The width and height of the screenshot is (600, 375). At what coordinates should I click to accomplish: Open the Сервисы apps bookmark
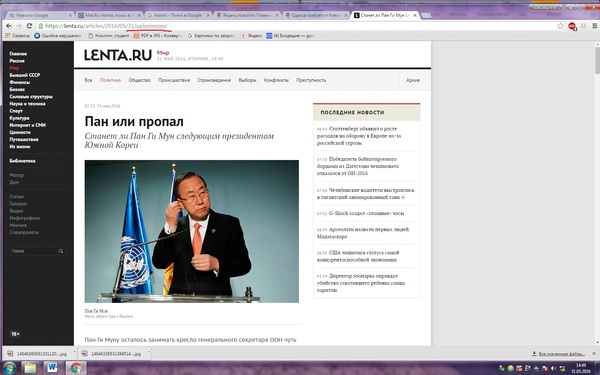17,36
